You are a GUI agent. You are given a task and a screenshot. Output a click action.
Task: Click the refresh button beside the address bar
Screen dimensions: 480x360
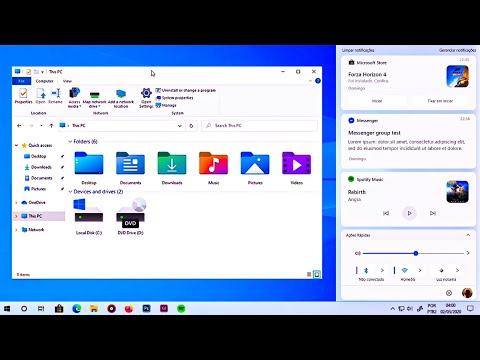(x=191, y=126)
